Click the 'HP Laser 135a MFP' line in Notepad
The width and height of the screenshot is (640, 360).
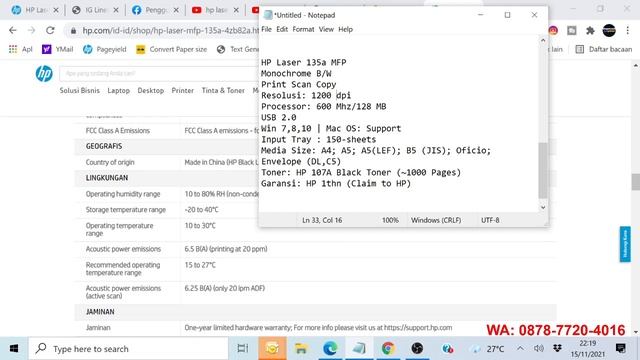click(x=304, y=62)
